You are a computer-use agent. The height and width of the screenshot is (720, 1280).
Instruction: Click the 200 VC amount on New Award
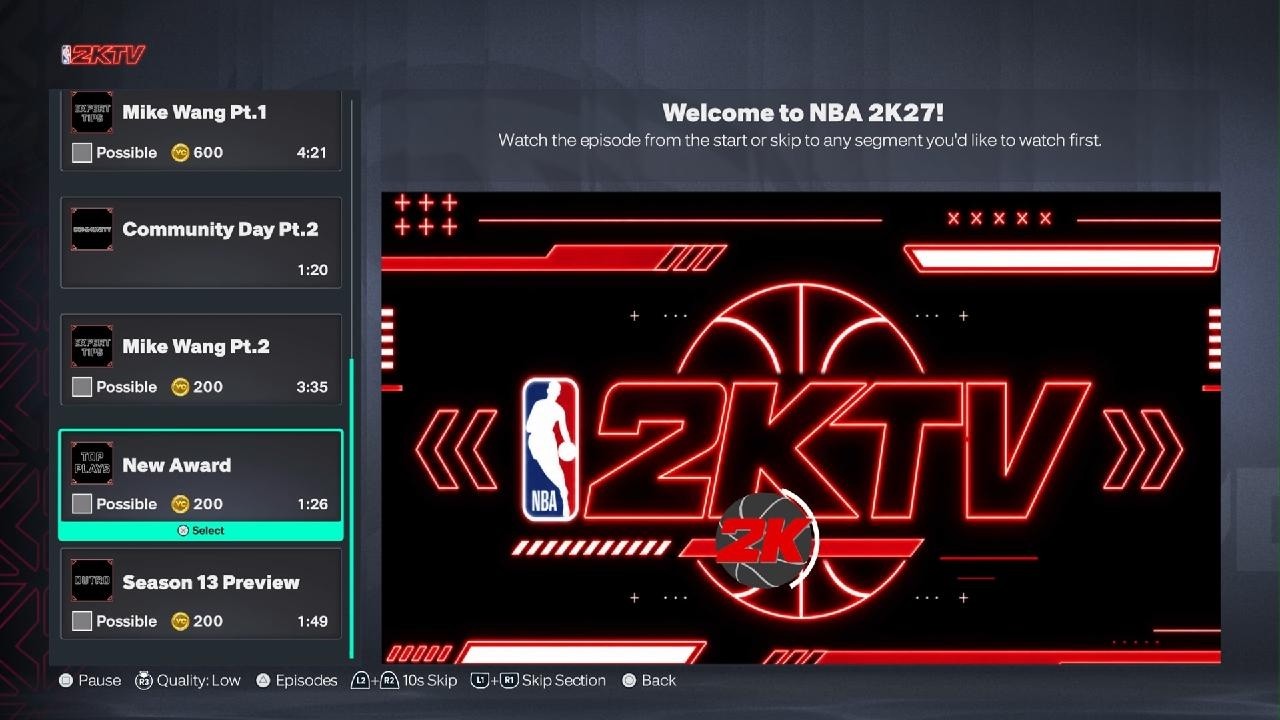click(208, 504)
